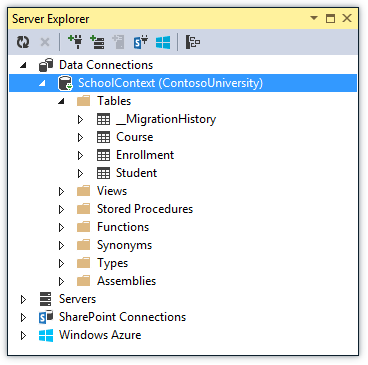Viewport: 368px width, 365px height.
Task: Expand the Enrollment table arrow
Action: point(80,155)
